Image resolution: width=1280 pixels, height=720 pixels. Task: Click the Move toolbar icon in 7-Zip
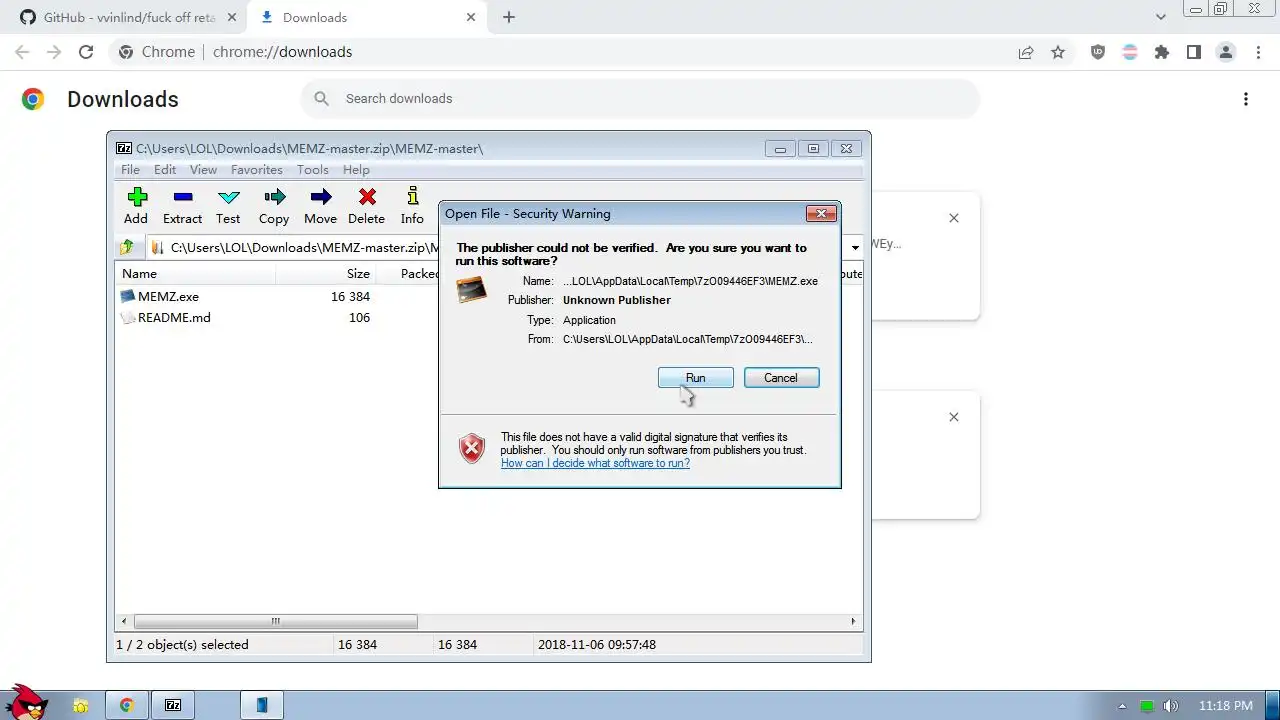(320, 206)
